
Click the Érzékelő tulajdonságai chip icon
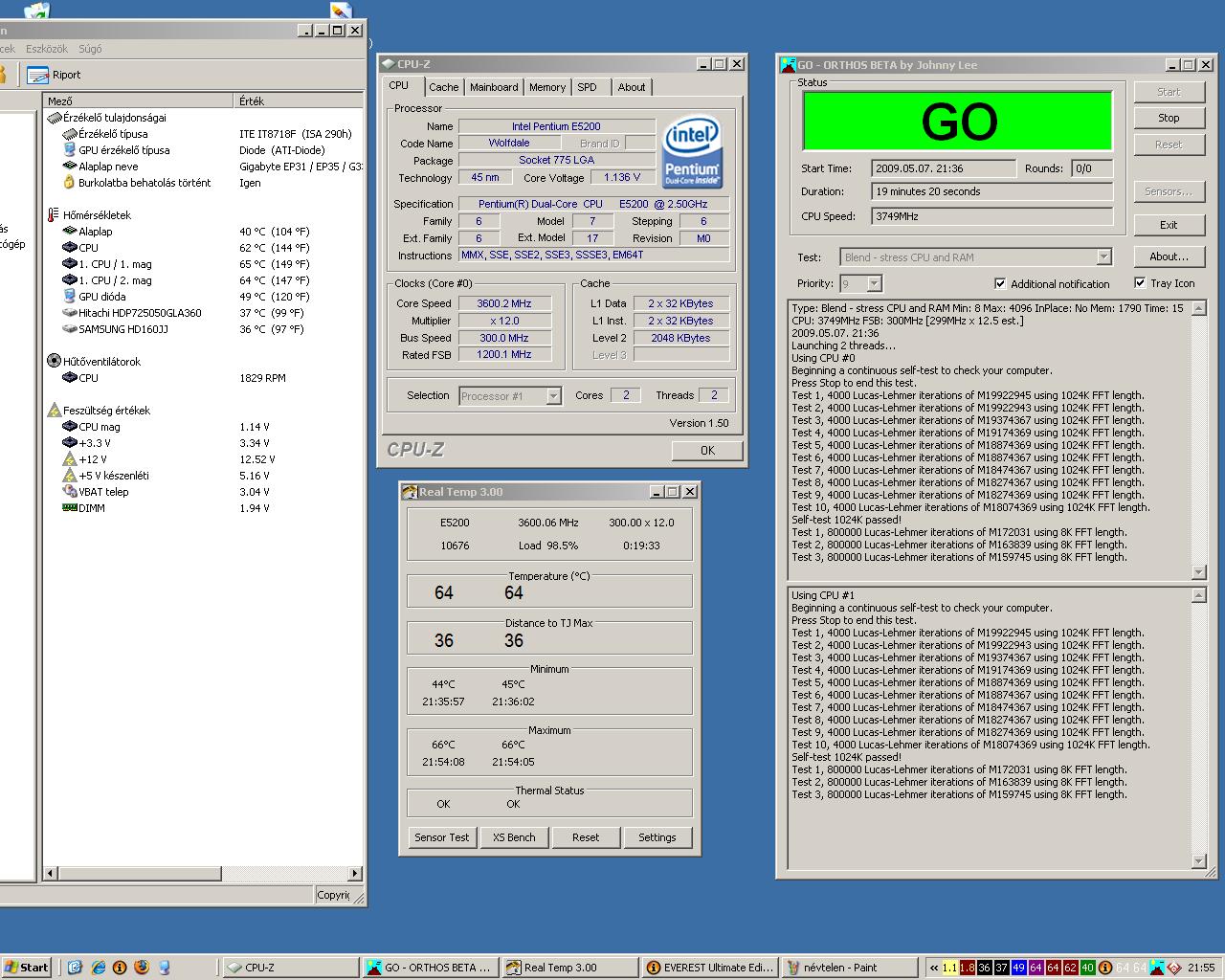click(54, 118)
